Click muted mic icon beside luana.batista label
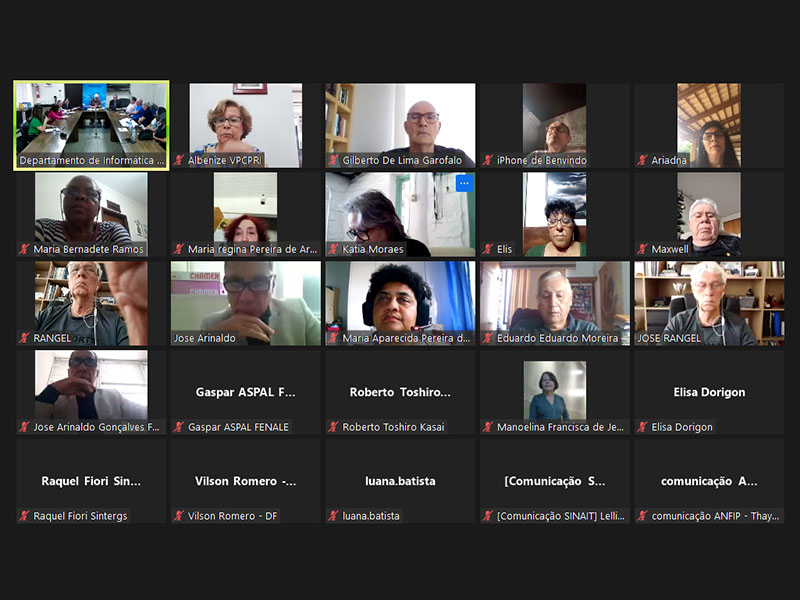The width and height of the screenshot is (800, 600). point(333,516)
